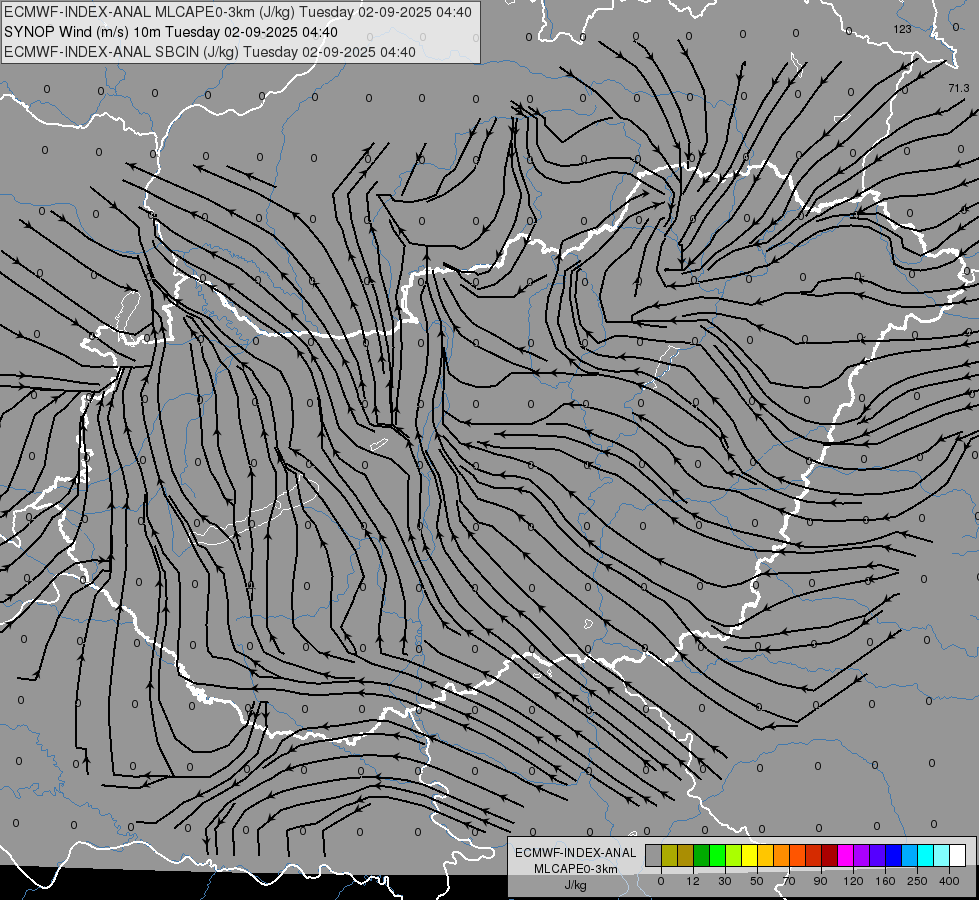Image resolution: width=979 pixels, height=900 pixels.
Task: Pick the violet-indigo legend swatch left of the 160 tick
Action: [878, 855]
